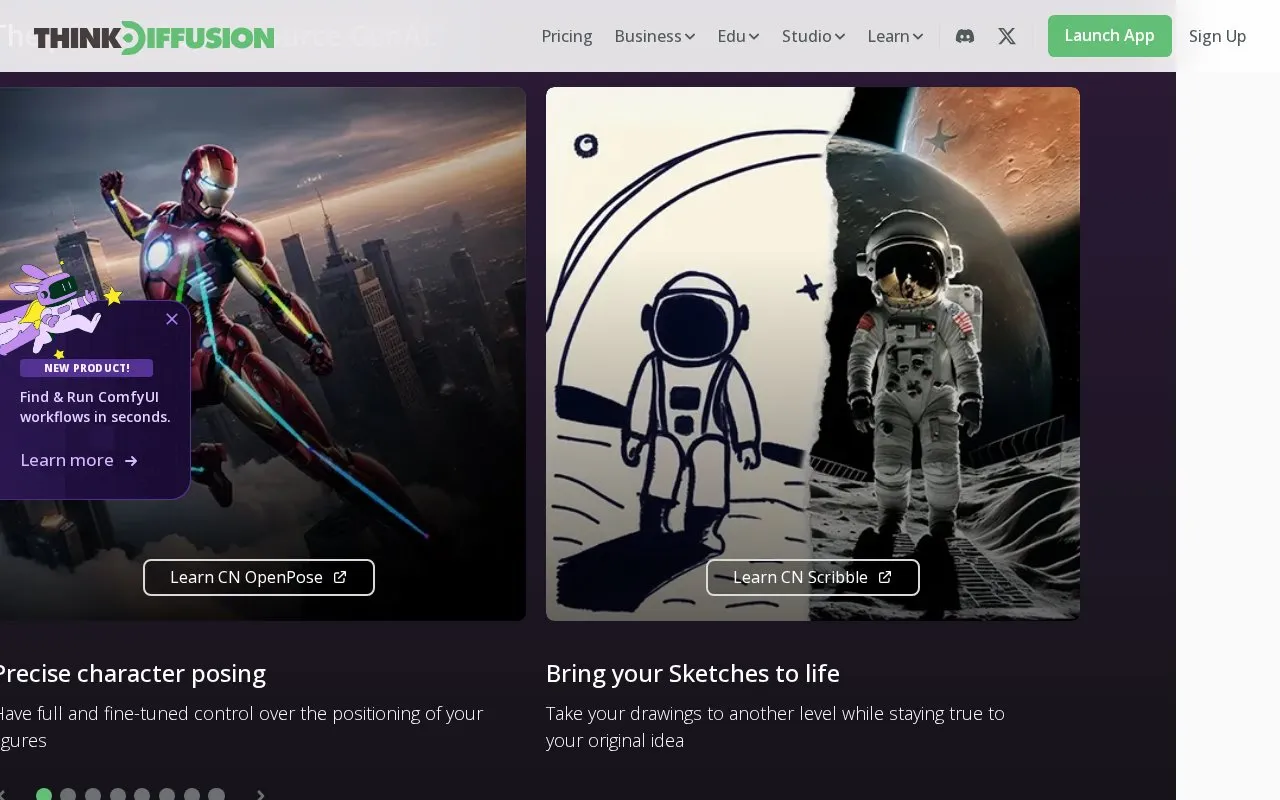Open the Learn CN OpenPose button
1280x800 pixels.
pyautogui.click(x=259, y=577)
